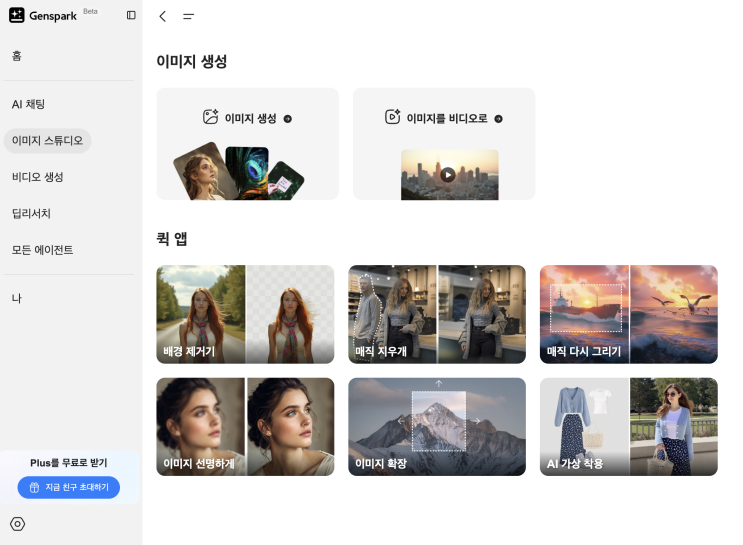Image resolution: width=743 pixels, height=545 pixels.
Task: Click the Beta label beside Genspark
Action: click(x=91, y=11)
